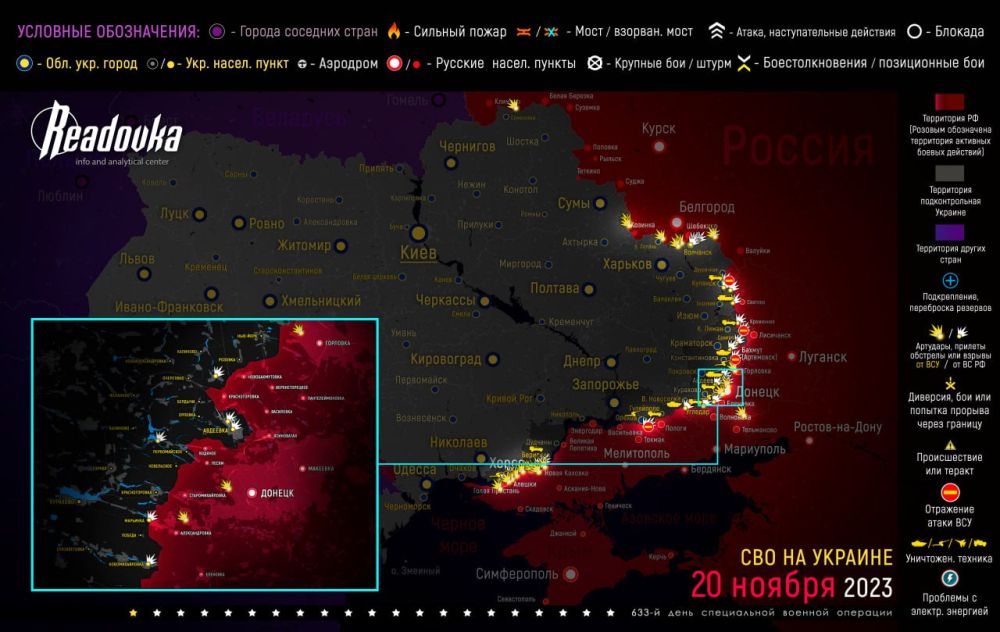1000x632 pixels.
Task: Click the purple Территория других стран swatch
Action: (949, 232)
